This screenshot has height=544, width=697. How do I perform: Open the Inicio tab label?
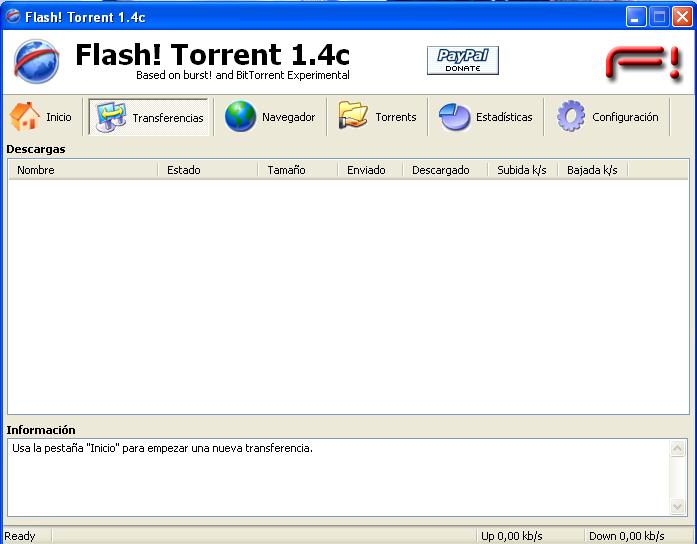point(59,117)
